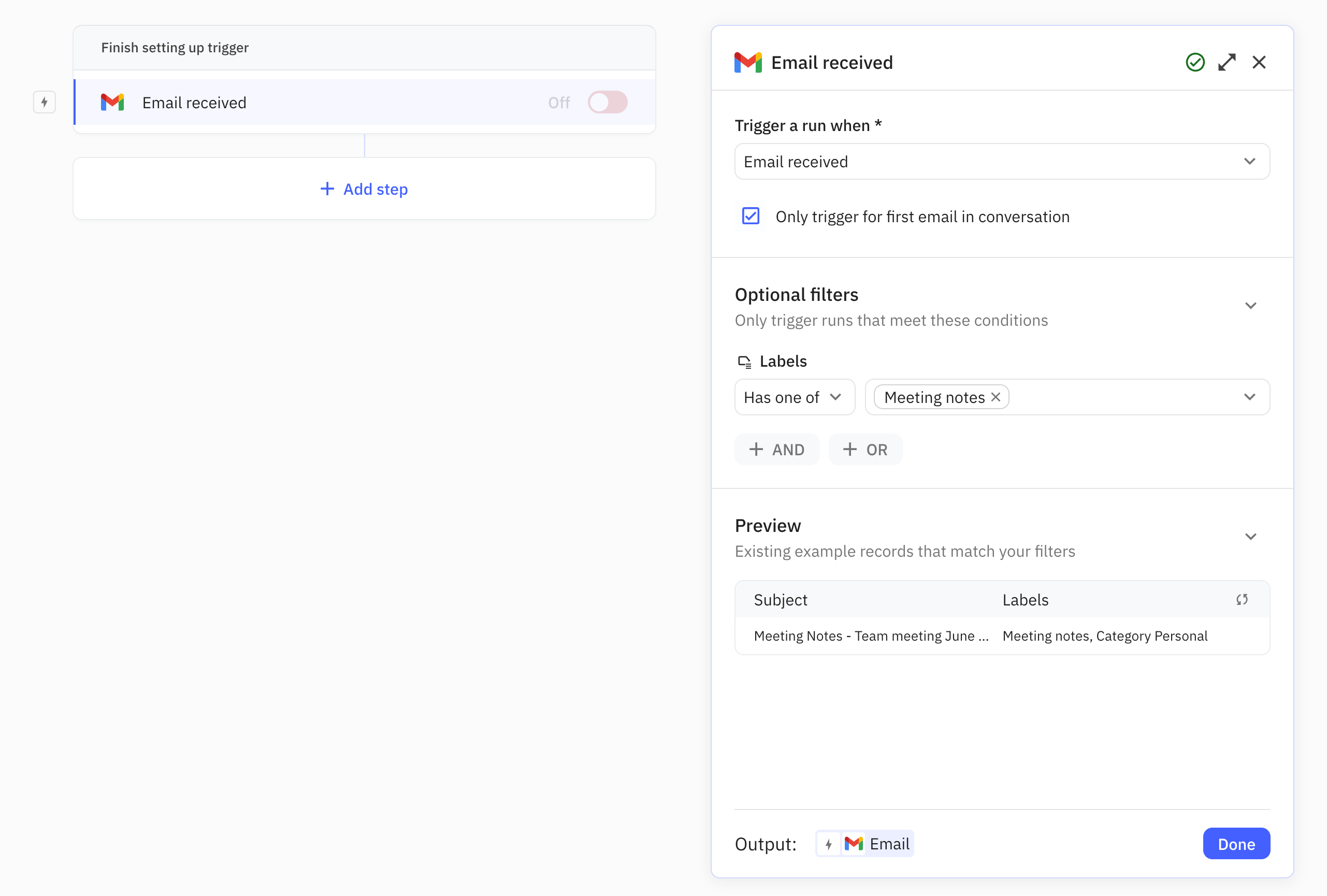
Task: Collapse the Preview section
Action: 1250,537
